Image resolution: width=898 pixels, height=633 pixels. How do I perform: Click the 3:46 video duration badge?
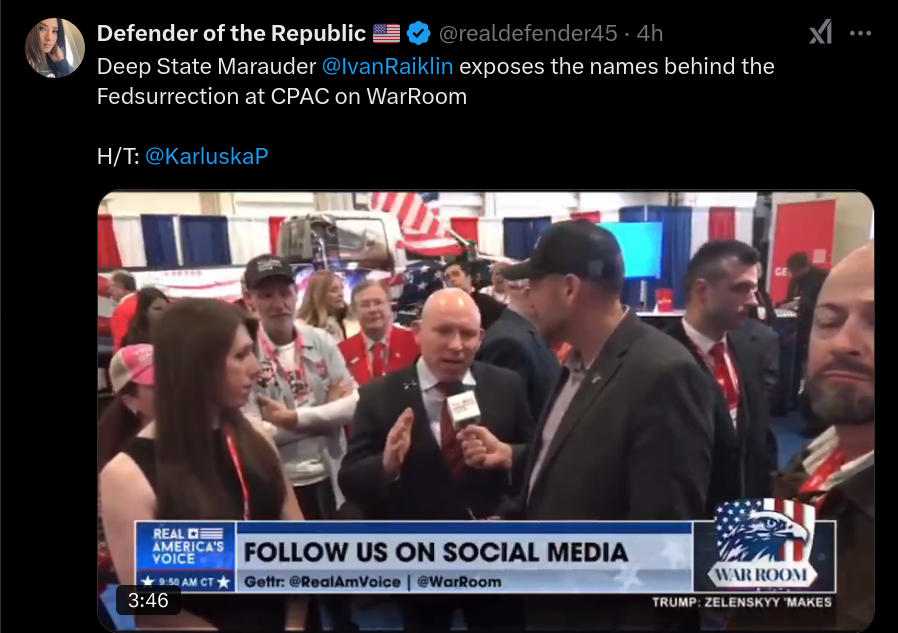tap(148, 600)
